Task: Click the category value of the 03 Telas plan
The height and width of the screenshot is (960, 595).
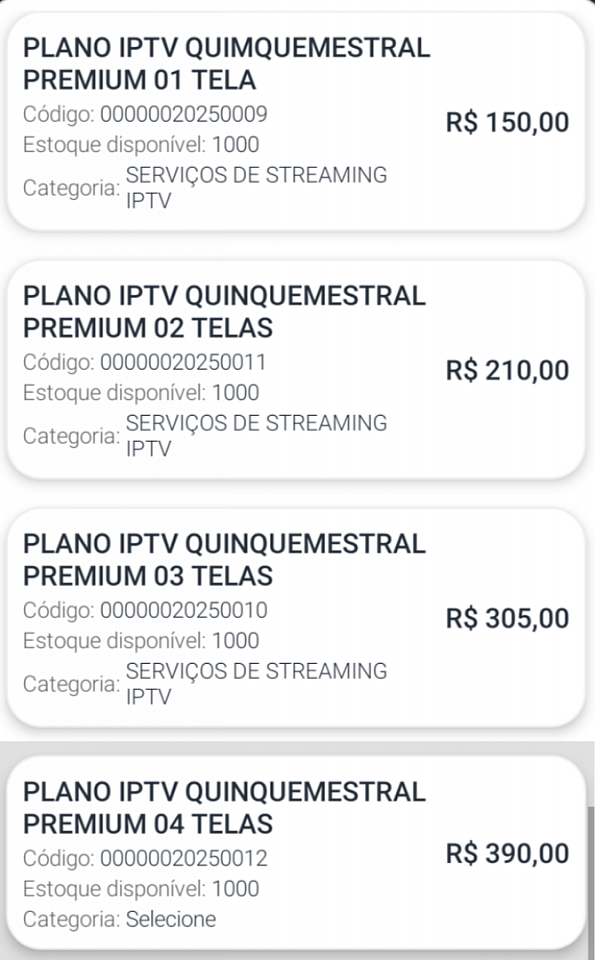Action: click(x=256, y=683)
